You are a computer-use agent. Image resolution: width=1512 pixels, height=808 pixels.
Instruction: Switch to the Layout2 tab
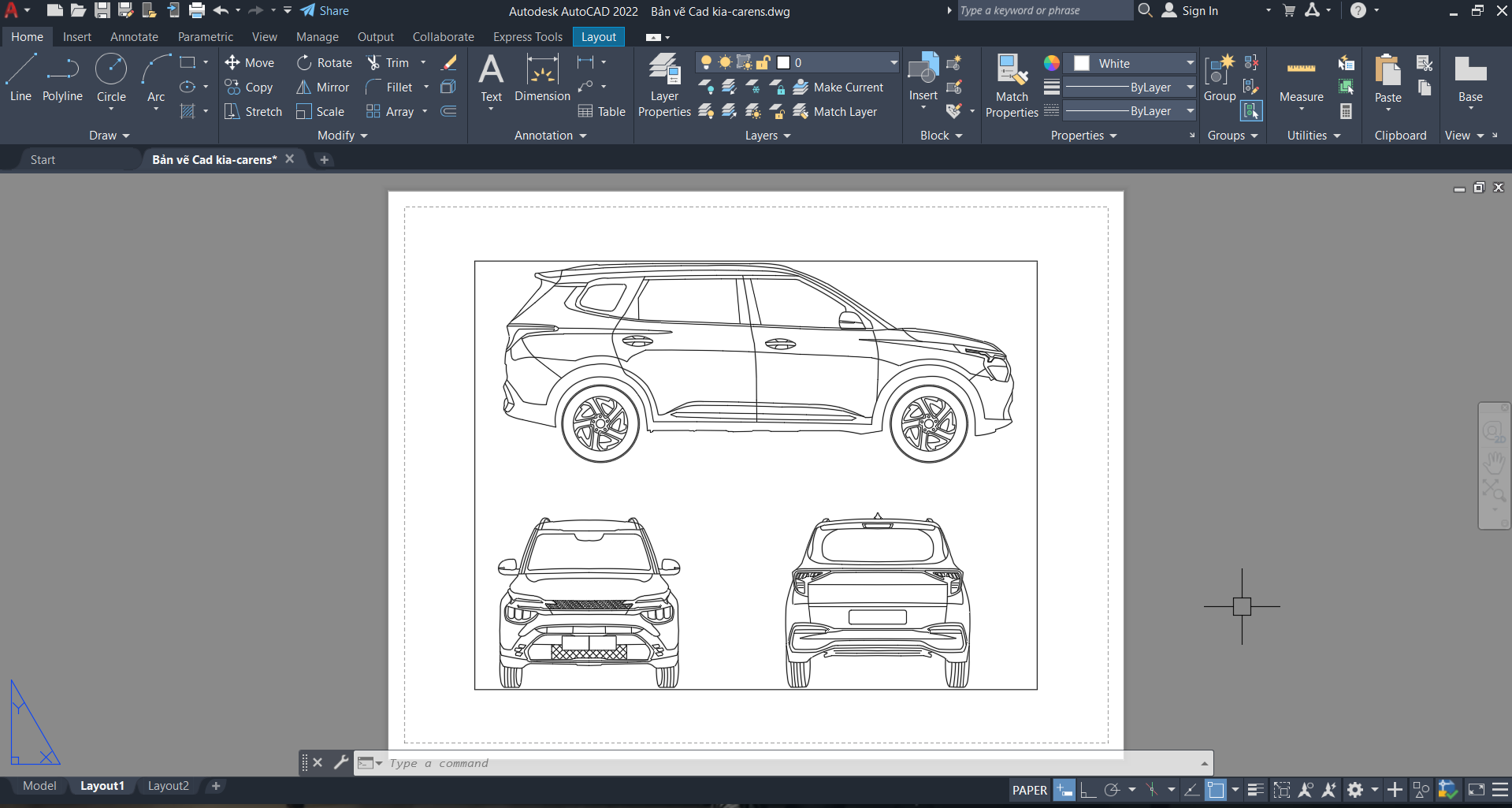coord(169,786)
